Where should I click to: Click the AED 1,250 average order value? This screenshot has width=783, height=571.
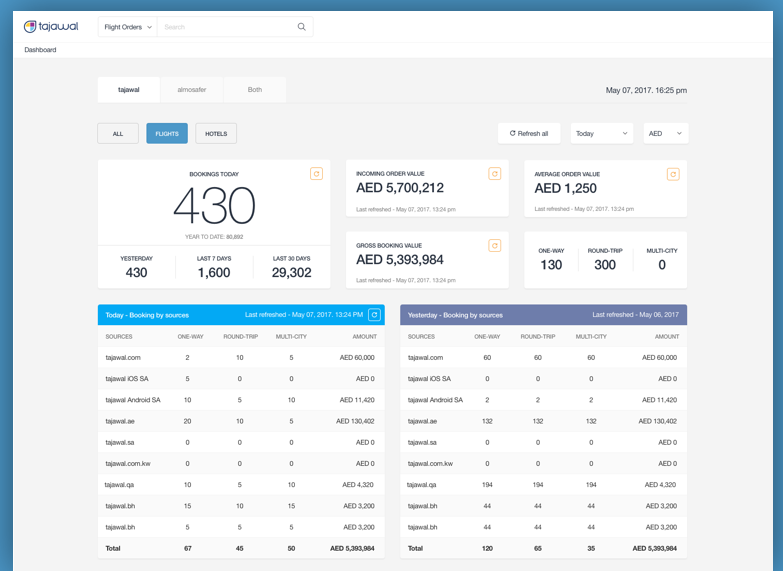(x=565, y=188)
